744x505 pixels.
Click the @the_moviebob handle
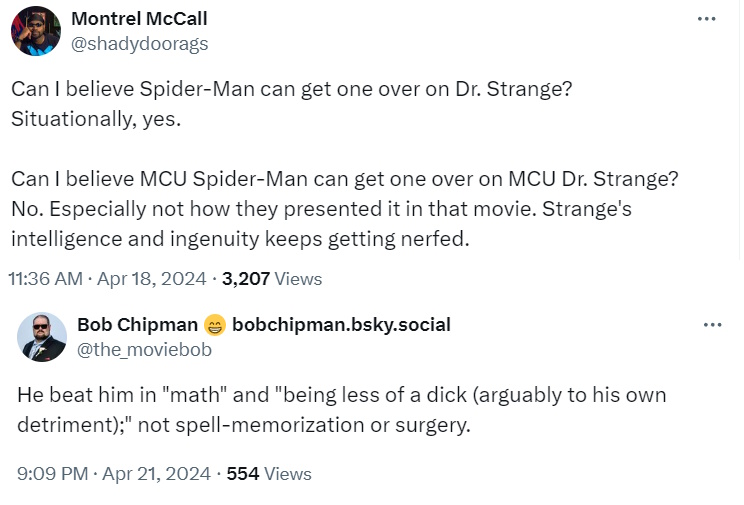(x=144, y=349)
